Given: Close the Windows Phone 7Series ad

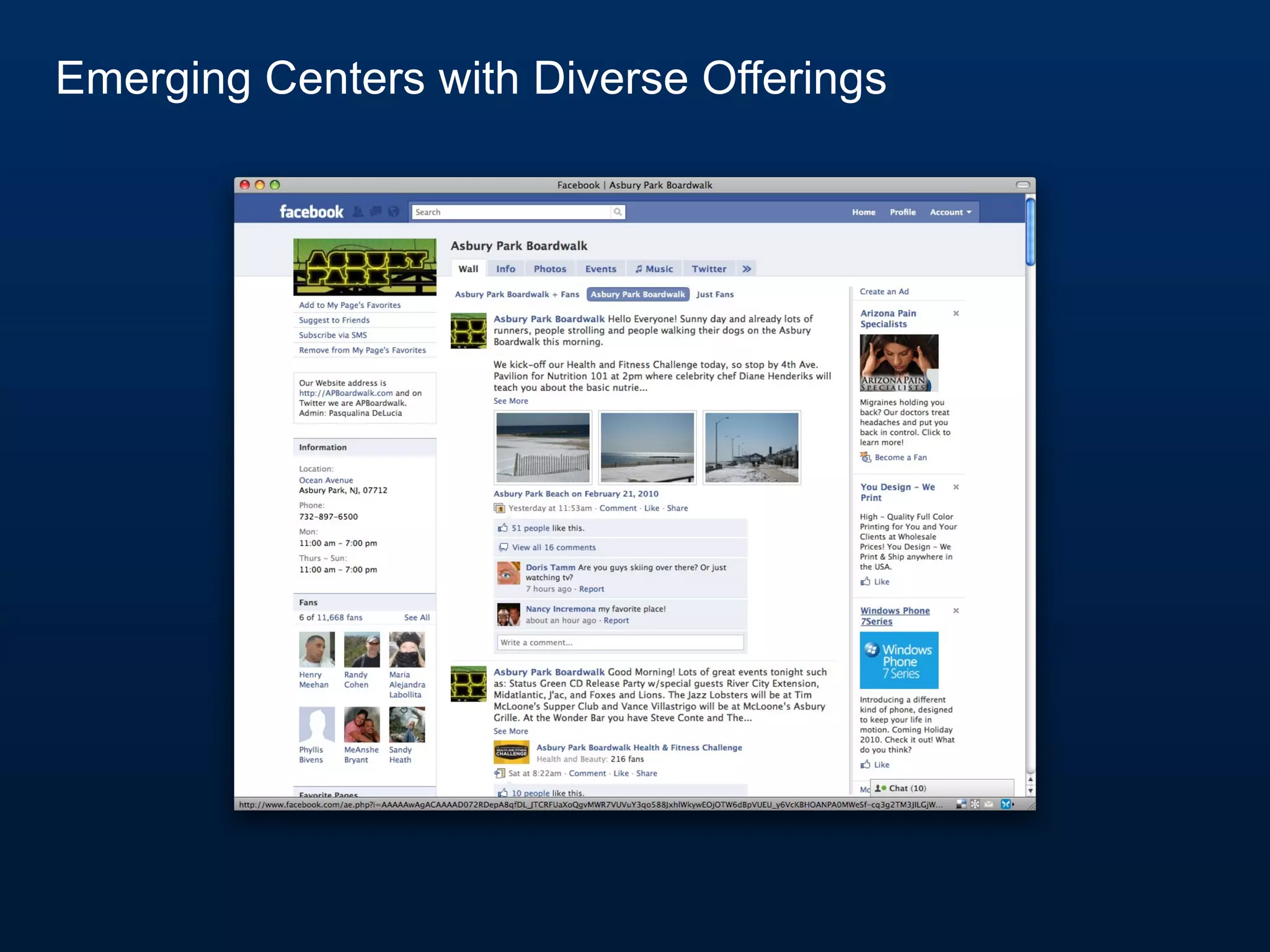Looking at the screenshot, I should [x=956, y=610].
